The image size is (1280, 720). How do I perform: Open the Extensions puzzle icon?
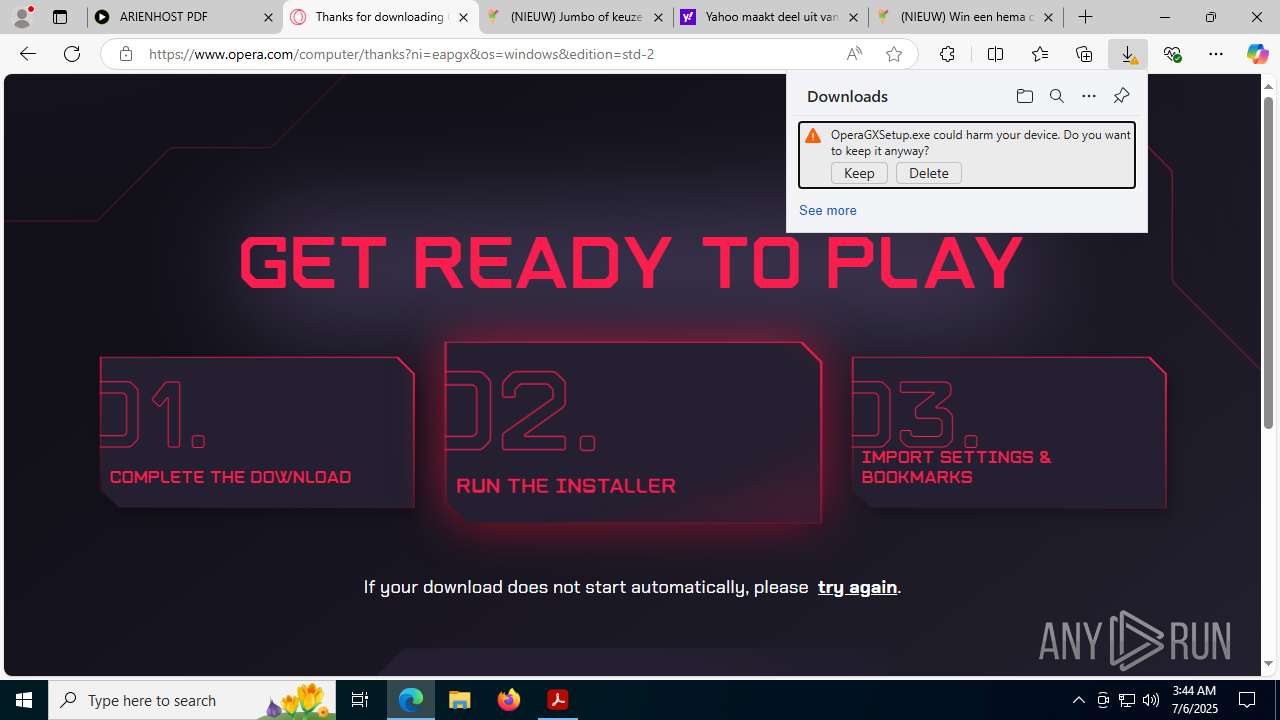[947, 54]
